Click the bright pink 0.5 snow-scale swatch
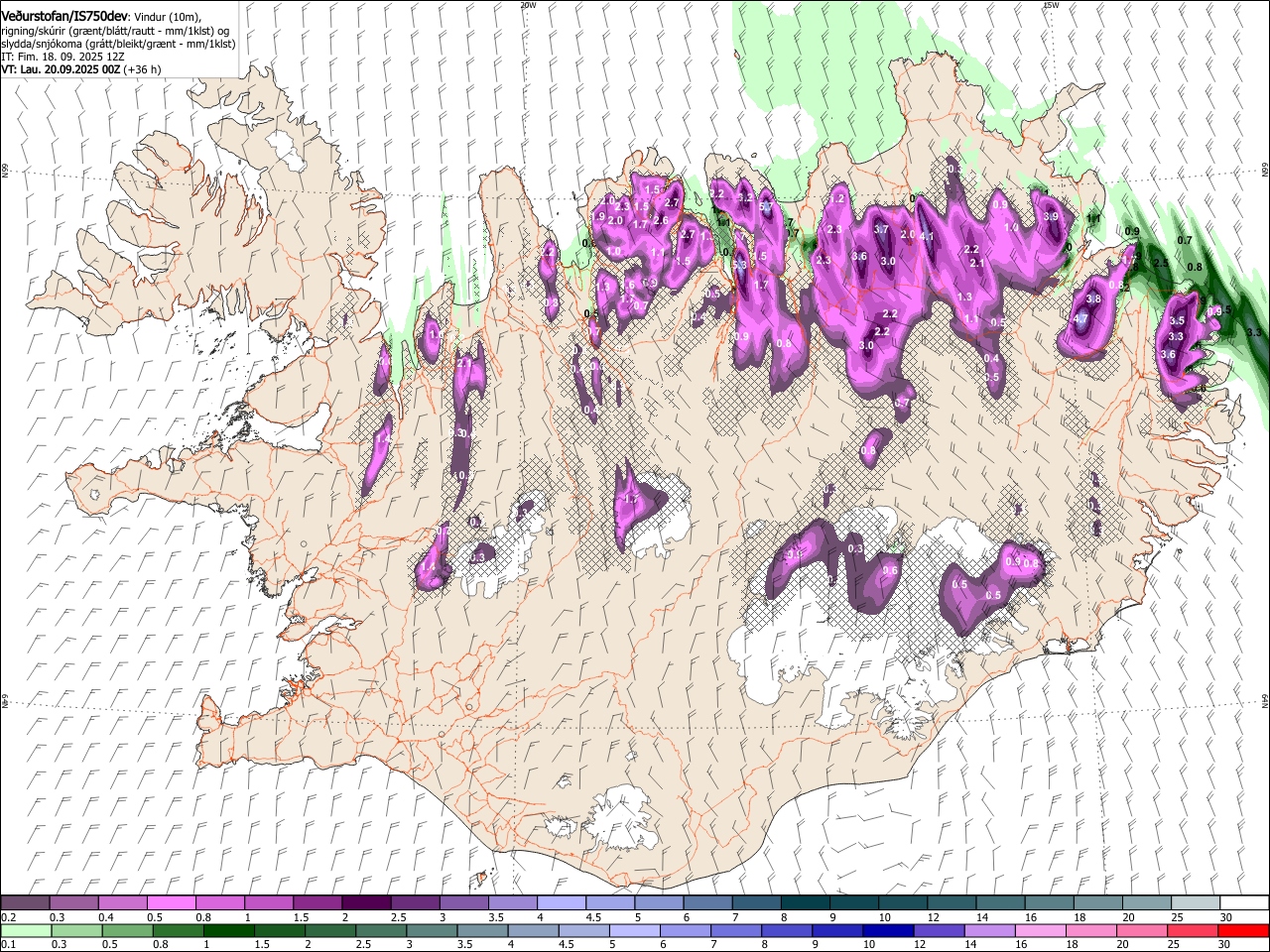Image resolution: width=1270 pixels, height=952 pixels. click(x=171, y=903)
